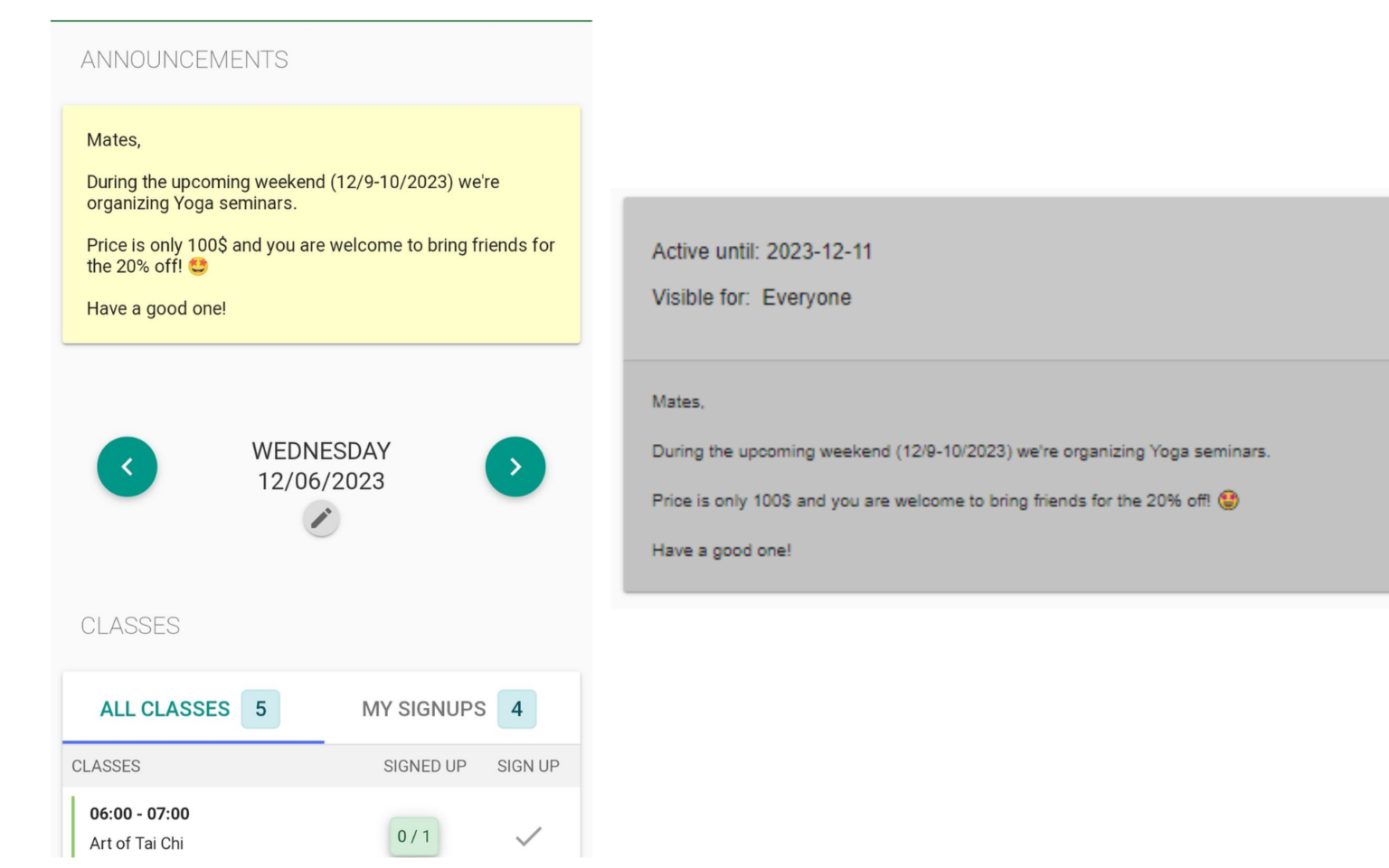Advance to next day with right arrow
The height and width of the screenshot is (868, 1389).
pyautogui.click(x=515, y=467)
